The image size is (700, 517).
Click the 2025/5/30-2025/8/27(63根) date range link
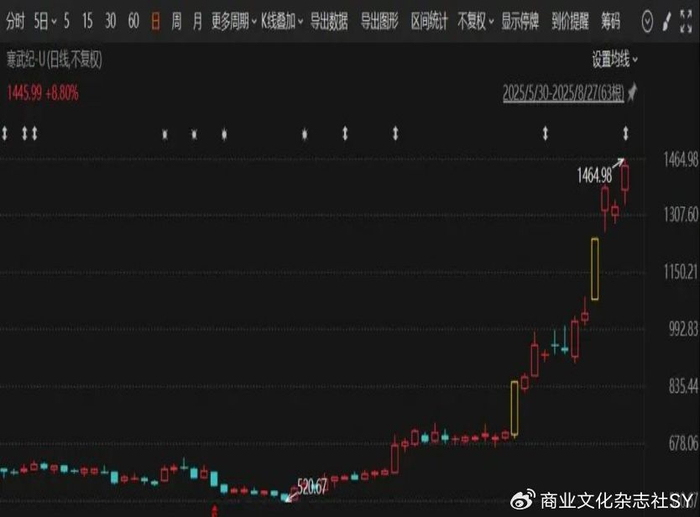563,93
